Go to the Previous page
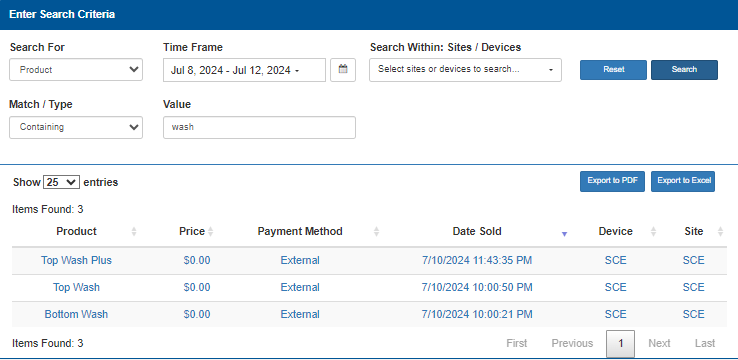738x360 pixels. pos(572,344)
